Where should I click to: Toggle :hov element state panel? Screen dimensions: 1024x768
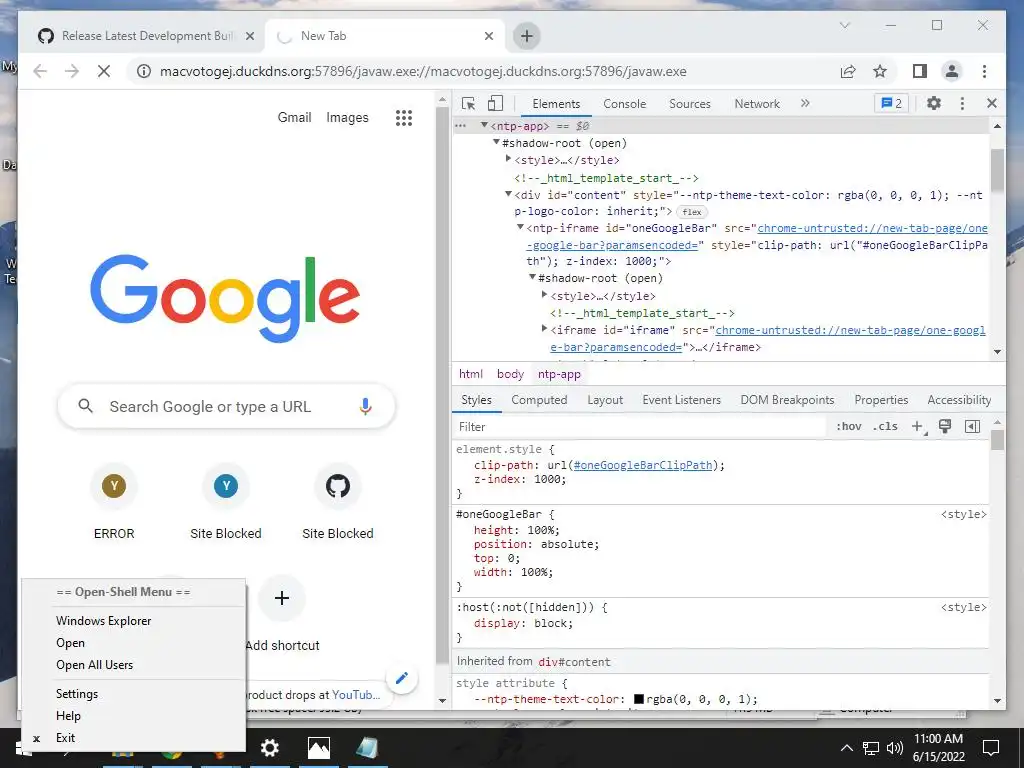[x=848, y=426]
